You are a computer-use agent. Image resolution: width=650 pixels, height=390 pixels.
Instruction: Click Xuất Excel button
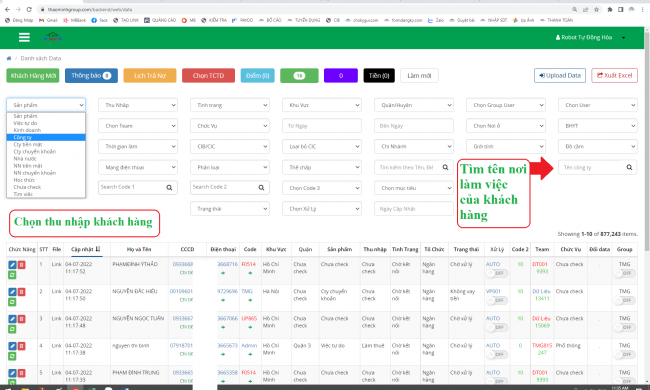614,75
